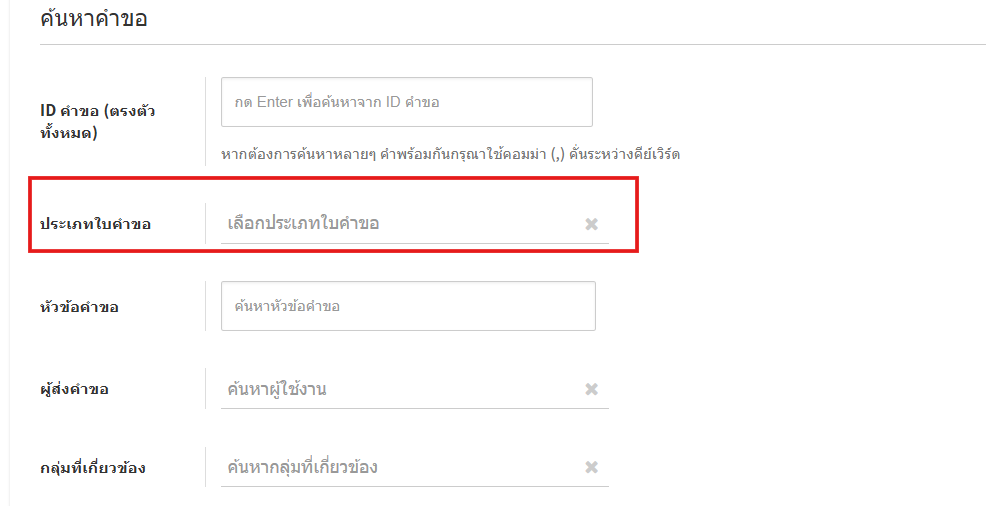
Task: Click the ID คำขอ (ตรงตัวทั้งหมด) field label
Action: pyautogui.click(x=97, y=120)
